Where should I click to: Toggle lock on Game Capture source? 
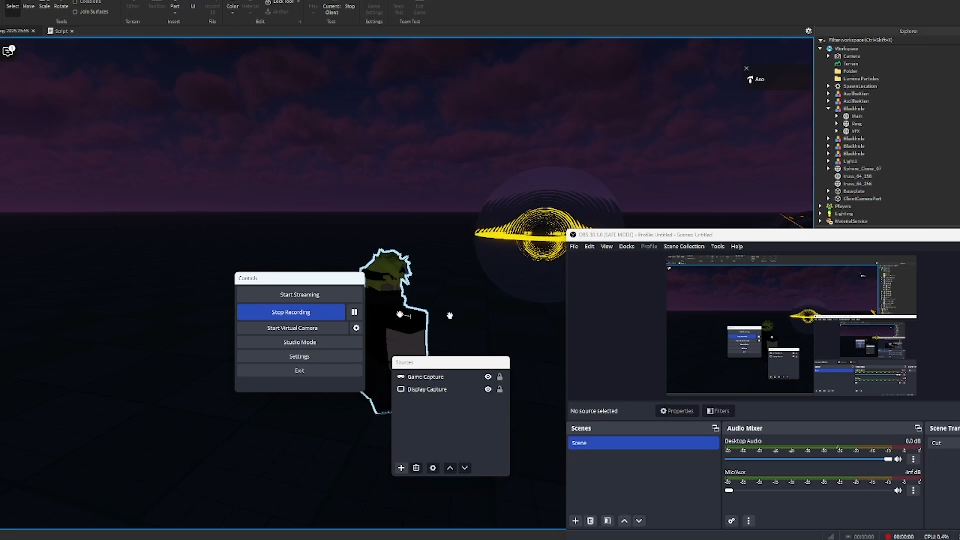point(500,377)
